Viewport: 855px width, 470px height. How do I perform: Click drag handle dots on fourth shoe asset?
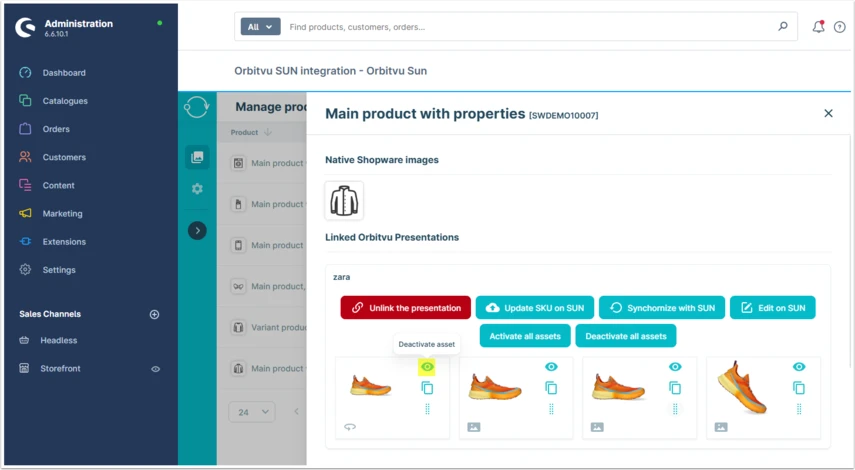[799, 409]
